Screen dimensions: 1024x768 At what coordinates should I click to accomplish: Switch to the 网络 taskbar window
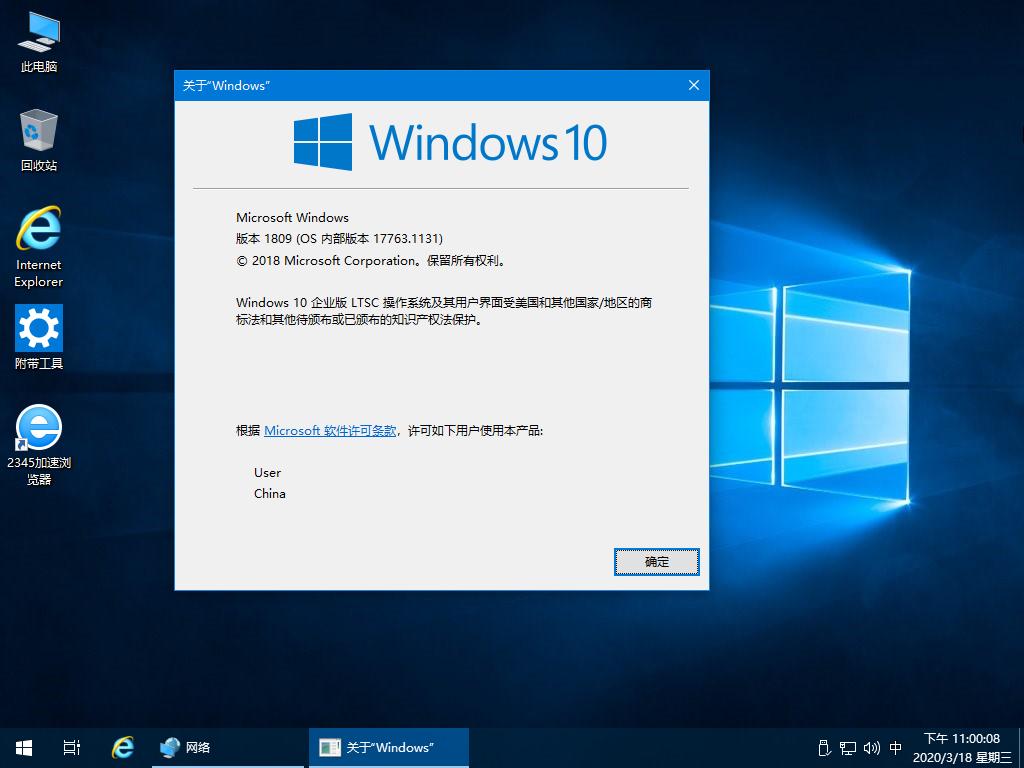227,748
